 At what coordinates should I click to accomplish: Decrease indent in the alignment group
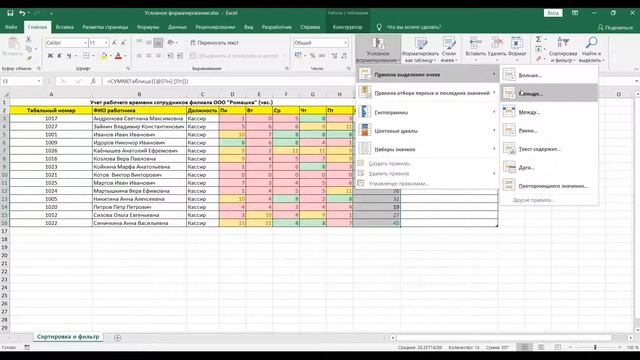tap(170, 56)
